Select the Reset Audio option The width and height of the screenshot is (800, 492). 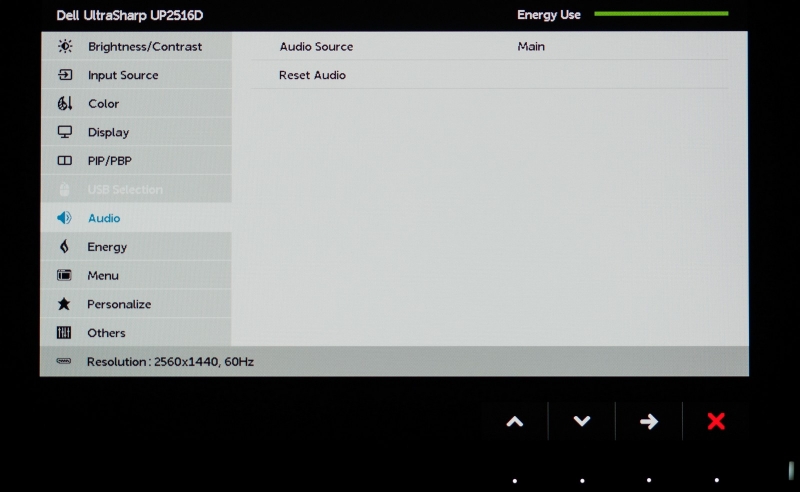[x=490, y=75]
